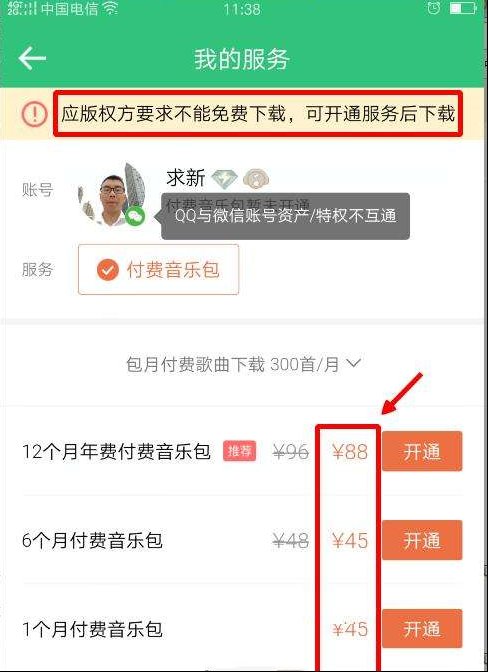Tap the user profile avatar photo

(x=113, y=195)
